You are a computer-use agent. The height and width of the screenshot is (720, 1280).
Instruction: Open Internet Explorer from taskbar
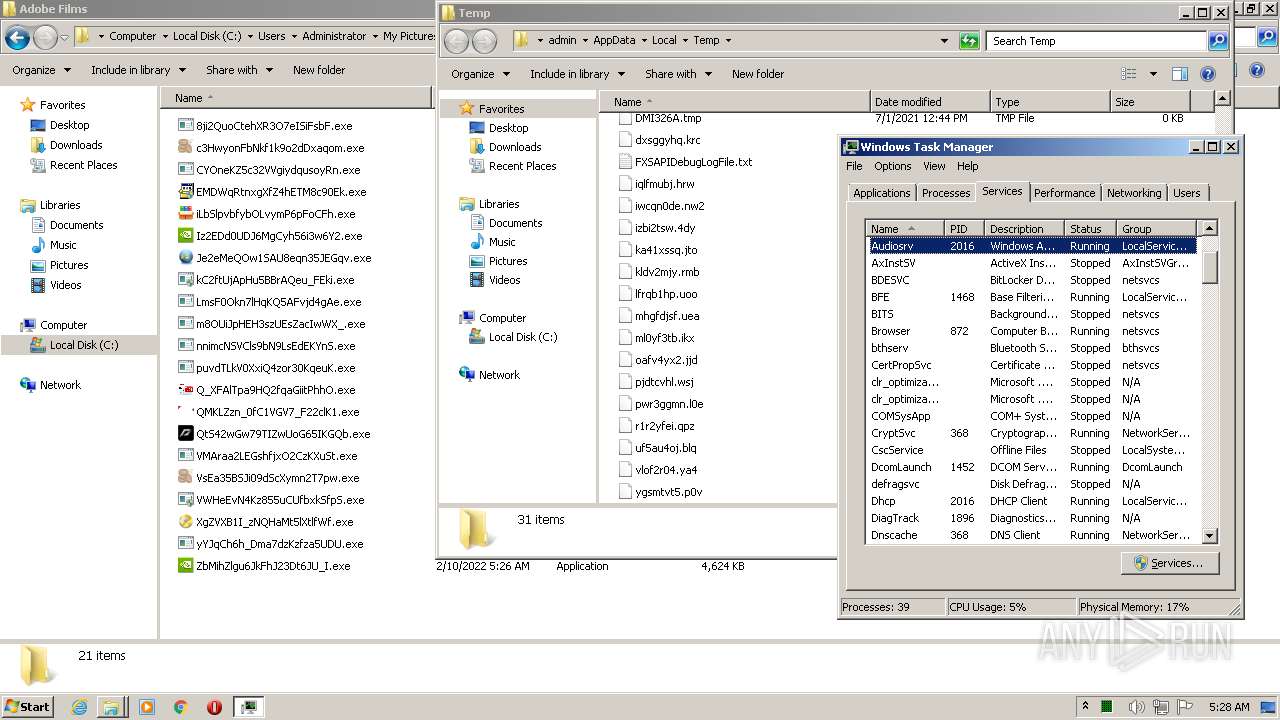tap(80, 707)
